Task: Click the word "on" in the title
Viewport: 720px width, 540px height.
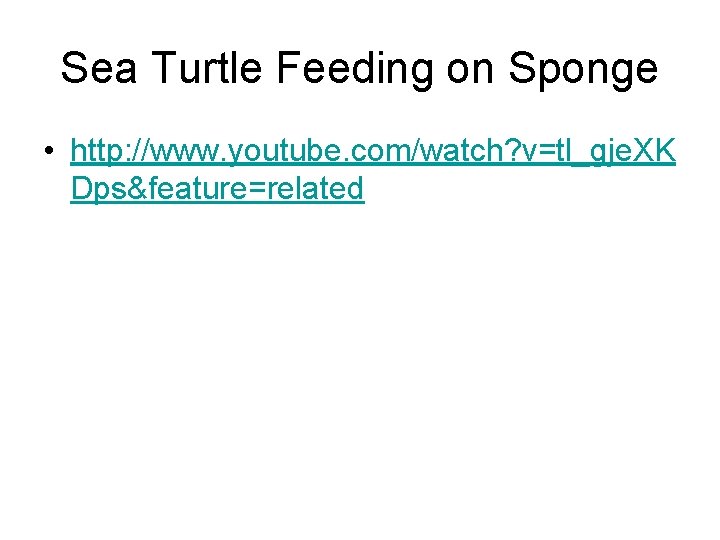Action: (470, 72)
